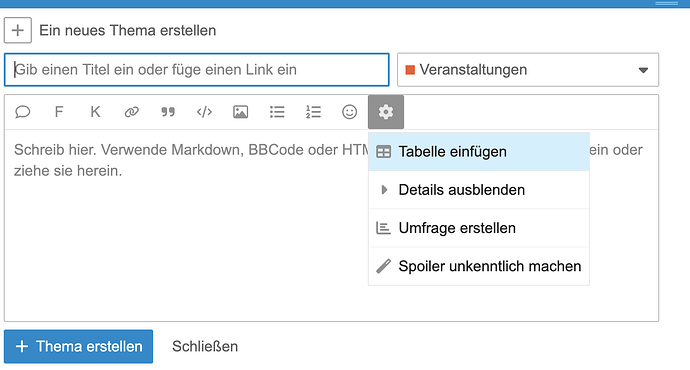Open the emoji picker smiley icon

[x=349, y=112]
